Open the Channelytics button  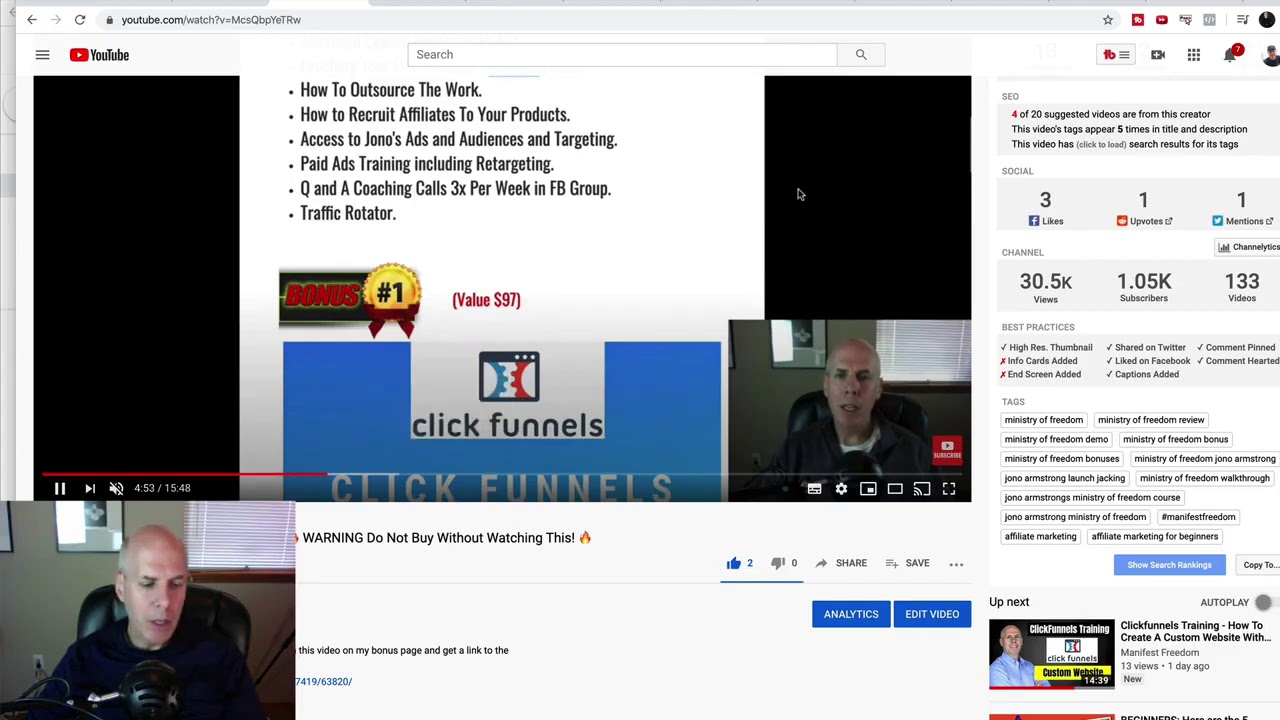1248,247
